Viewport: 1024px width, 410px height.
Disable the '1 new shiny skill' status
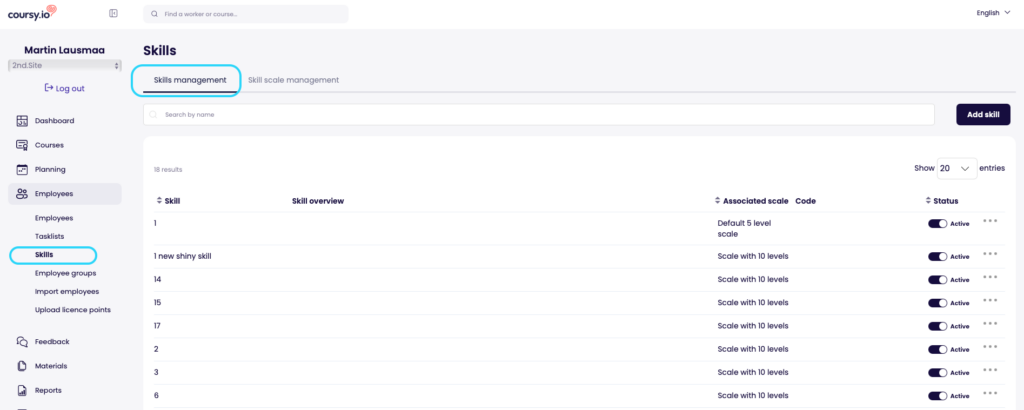click(x=938, y=256)
